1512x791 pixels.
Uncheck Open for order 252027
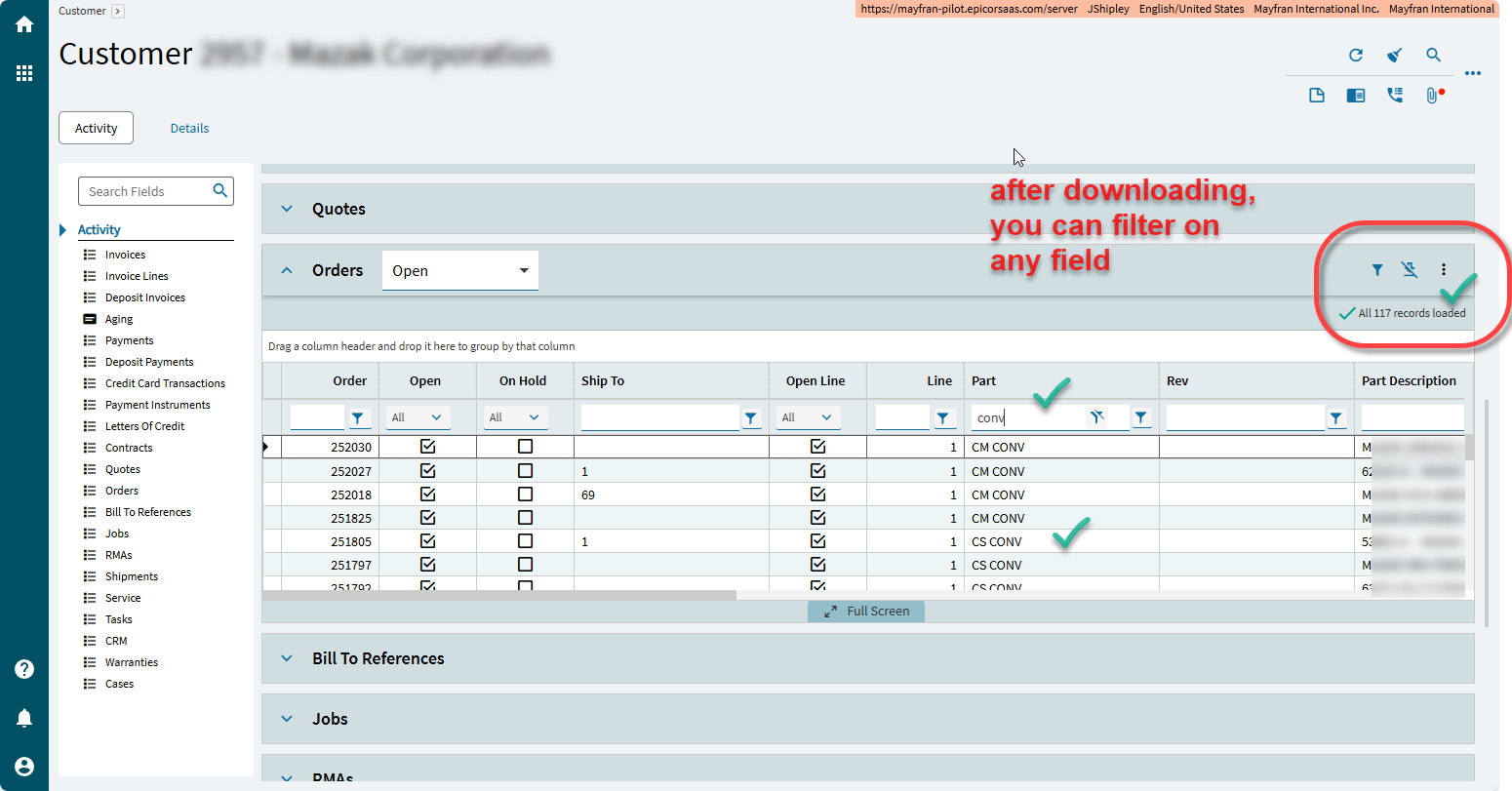(427, 471)
